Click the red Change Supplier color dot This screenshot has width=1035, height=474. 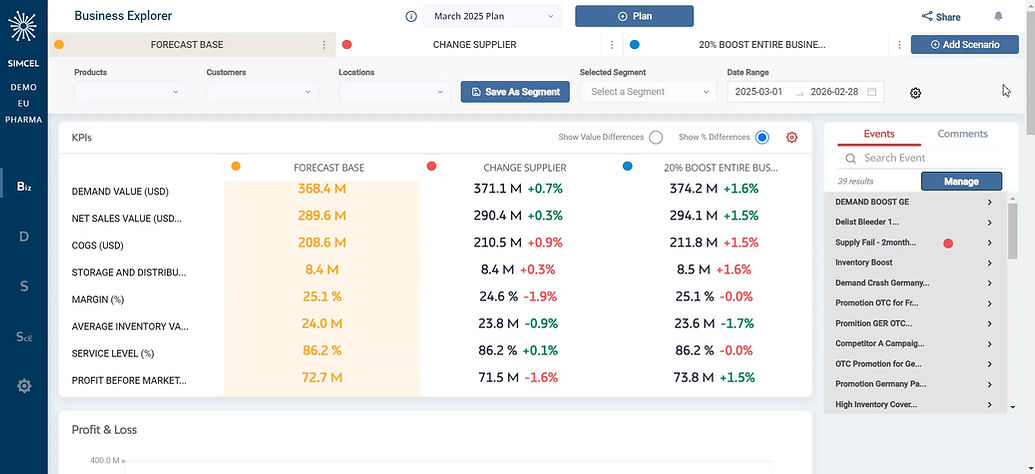coord(347,45)
